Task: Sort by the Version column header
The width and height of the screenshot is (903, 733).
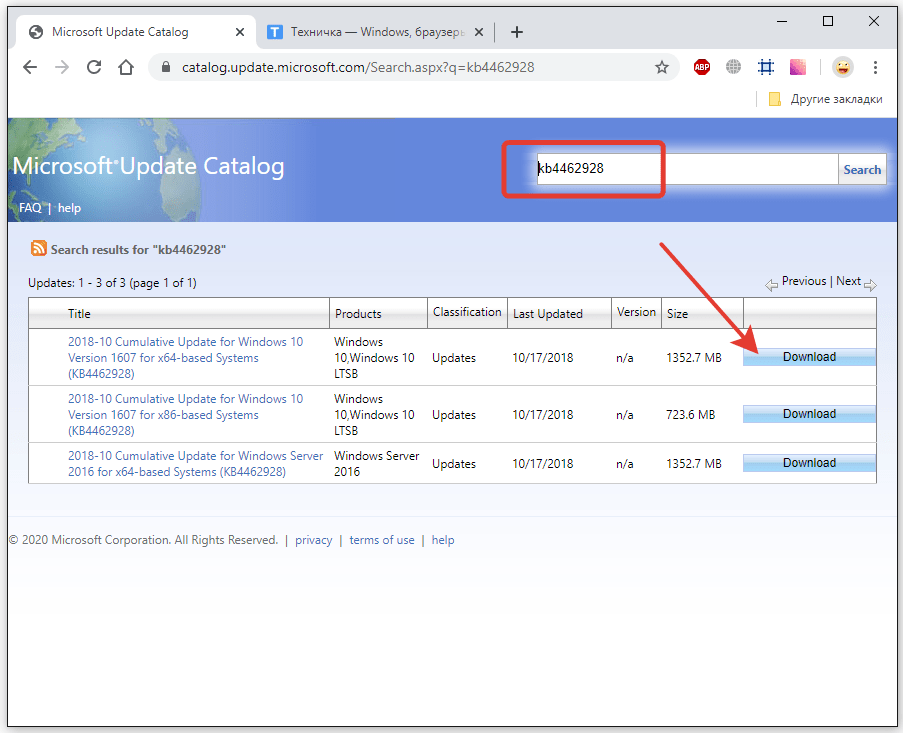Action: pos(636,312)
